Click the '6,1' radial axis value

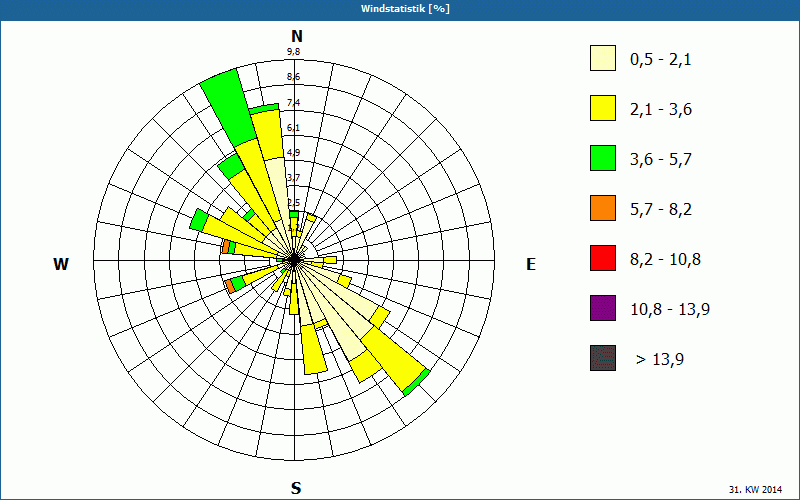293,128
